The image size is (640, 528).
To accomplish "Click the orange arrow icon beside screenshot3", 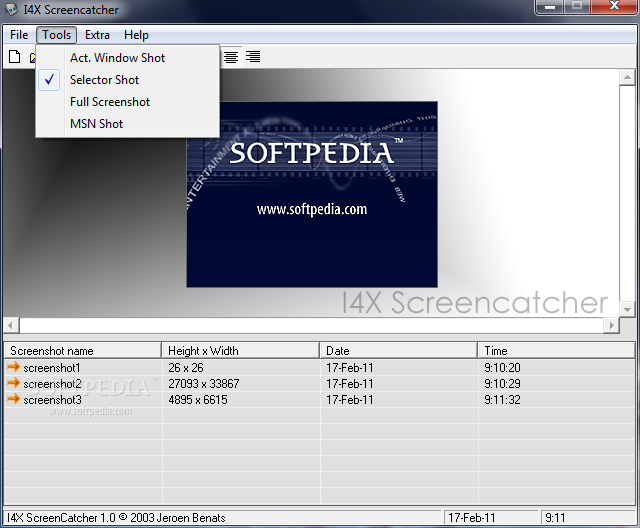I will tap(13, 399).
